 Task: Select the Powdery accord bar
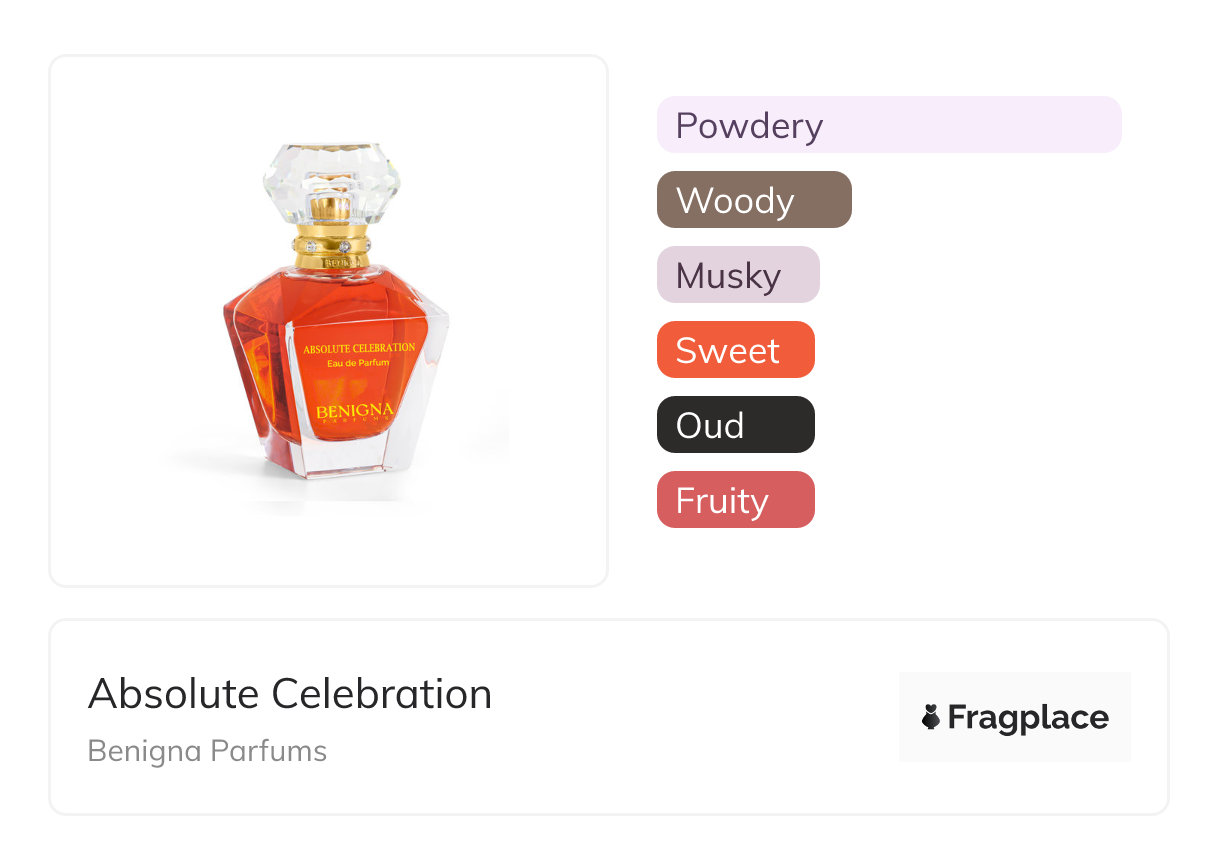888,125
